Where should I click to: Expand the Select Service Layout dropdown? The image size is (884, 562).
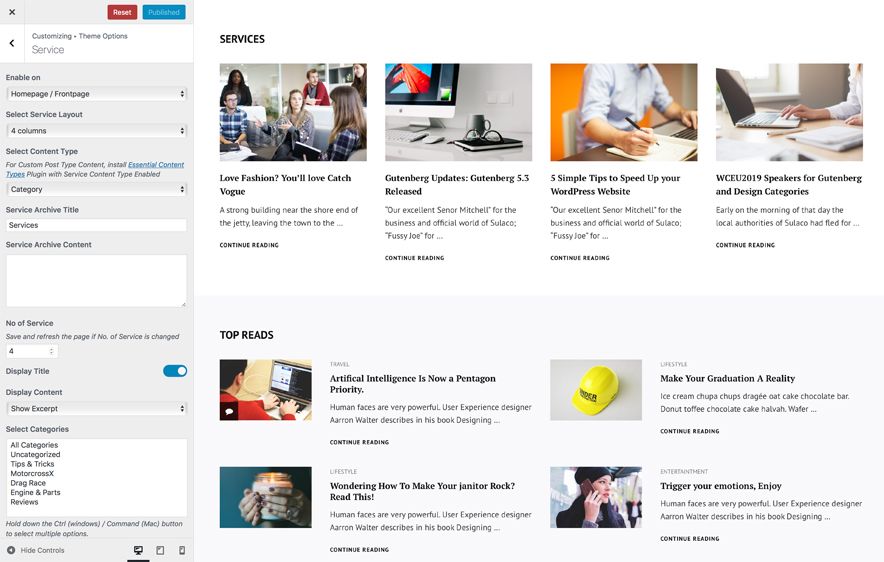[x=96, y=131]
